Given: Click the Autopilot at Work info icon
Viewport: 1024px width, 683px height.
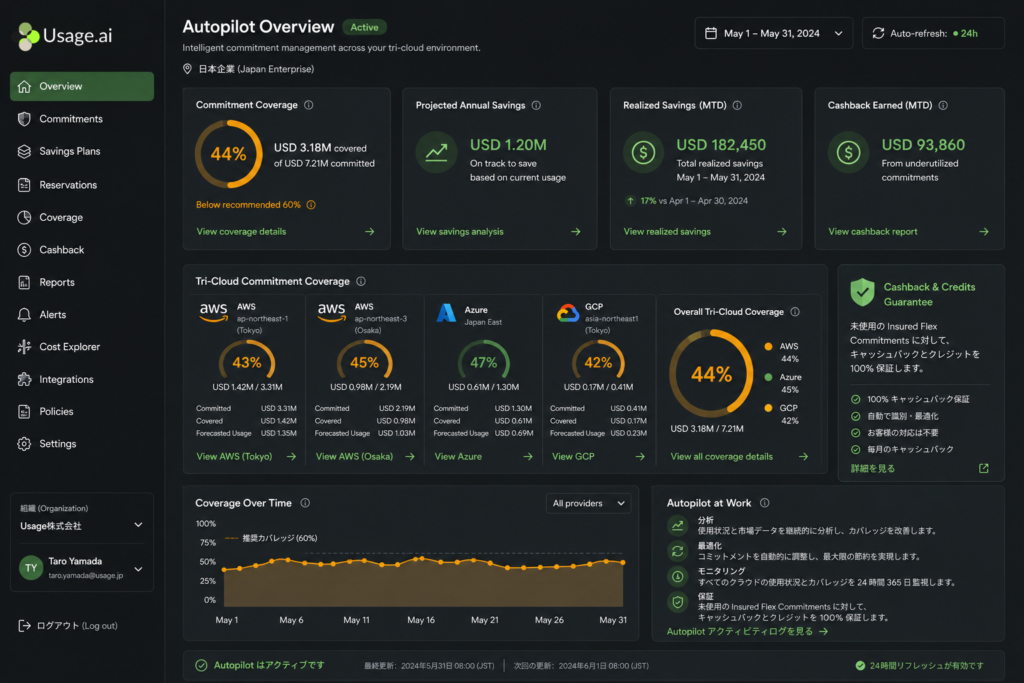Looking at the screenshot, I should coord(765,503).
